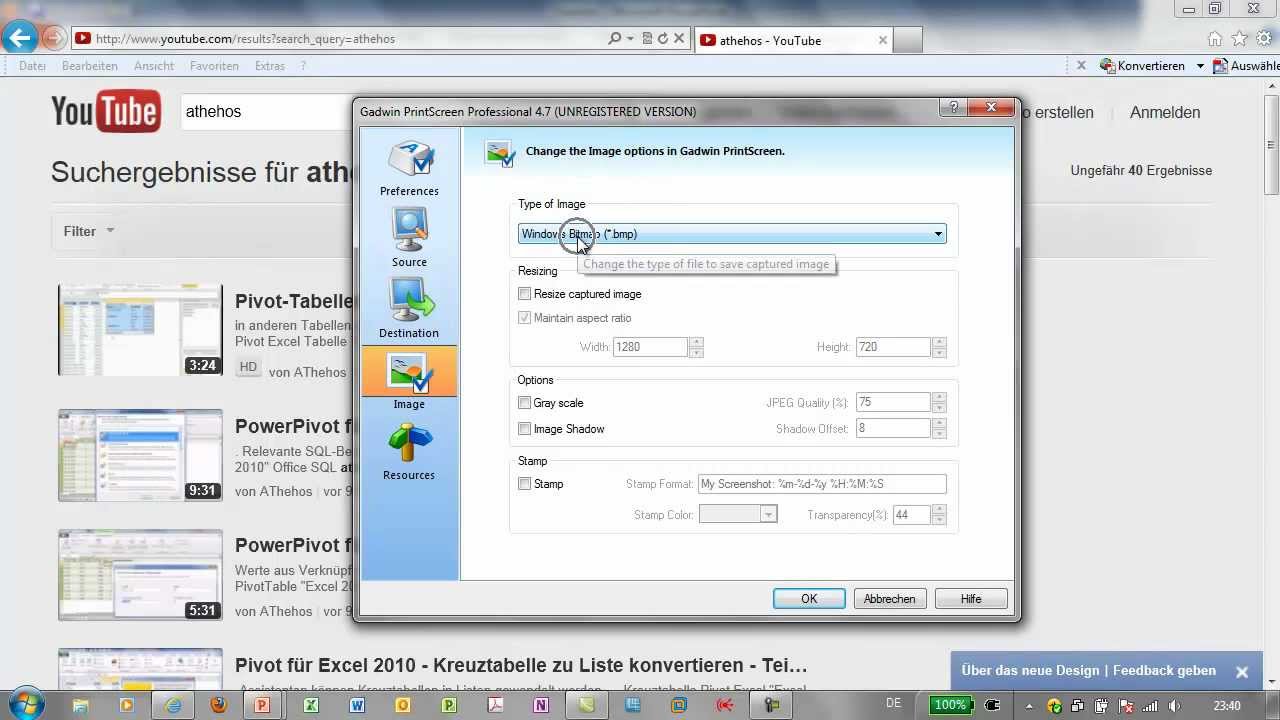Open the browser Home icon
The height and width of the screenshot is (720, 1280).
pos(1215,39)
